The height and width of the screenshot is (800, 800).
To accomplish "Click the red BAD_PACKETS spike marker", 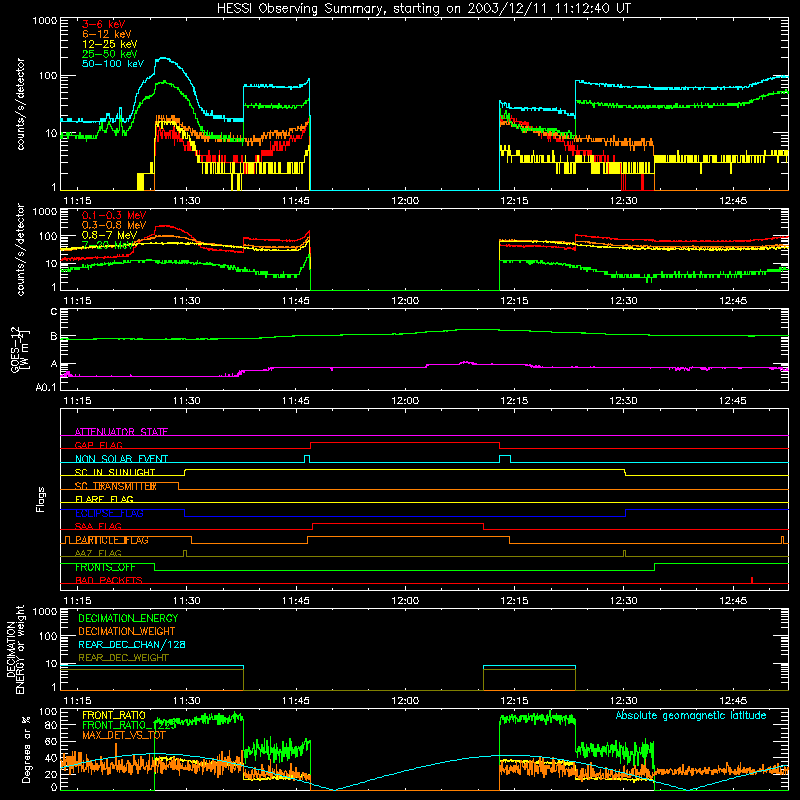I will coord(752,580).
